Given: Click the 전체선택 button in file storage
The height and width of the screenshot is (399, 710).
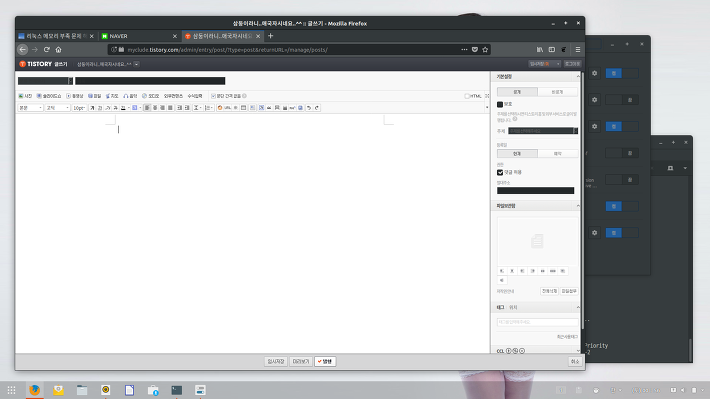Looking at the screenshot, I should 549,291.
